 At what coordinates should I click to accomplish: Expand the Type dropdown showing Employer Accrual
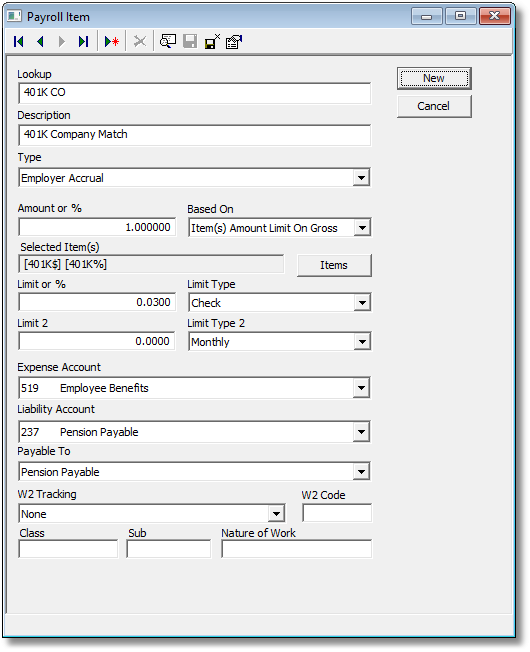(361, 178)
